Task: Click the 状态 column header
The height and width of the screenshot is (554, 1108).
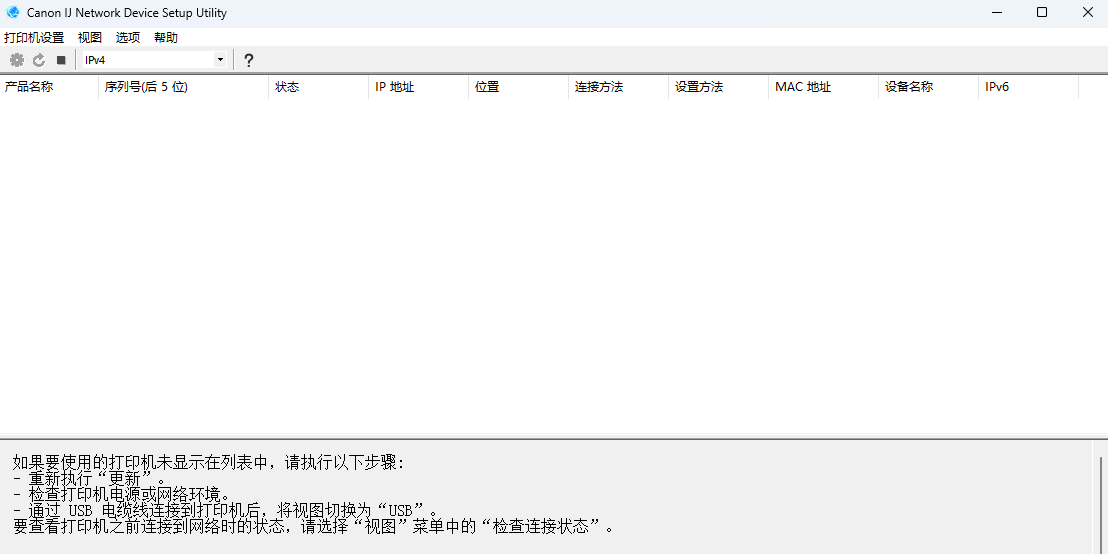Action: 318,87
